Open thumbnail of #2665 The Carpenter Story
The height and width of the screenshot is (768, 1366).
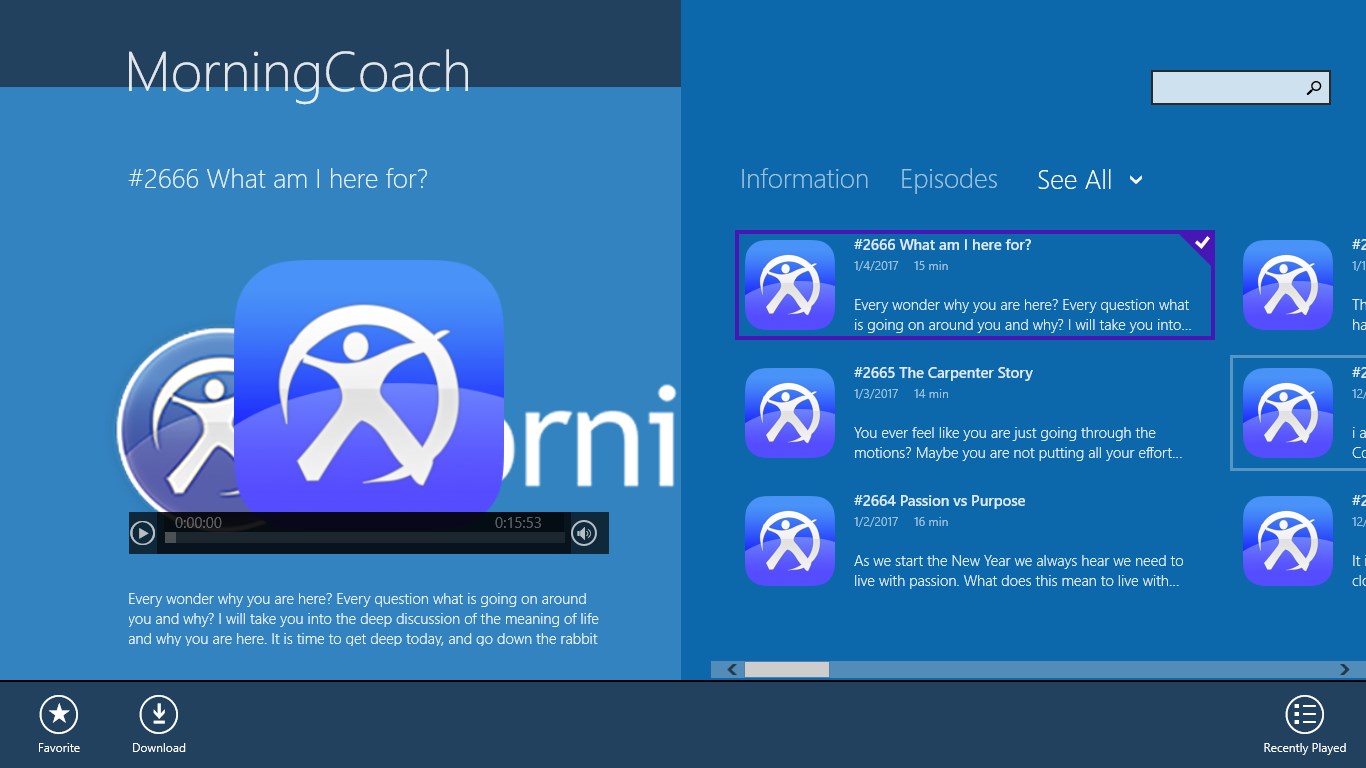tap(790, 413)
